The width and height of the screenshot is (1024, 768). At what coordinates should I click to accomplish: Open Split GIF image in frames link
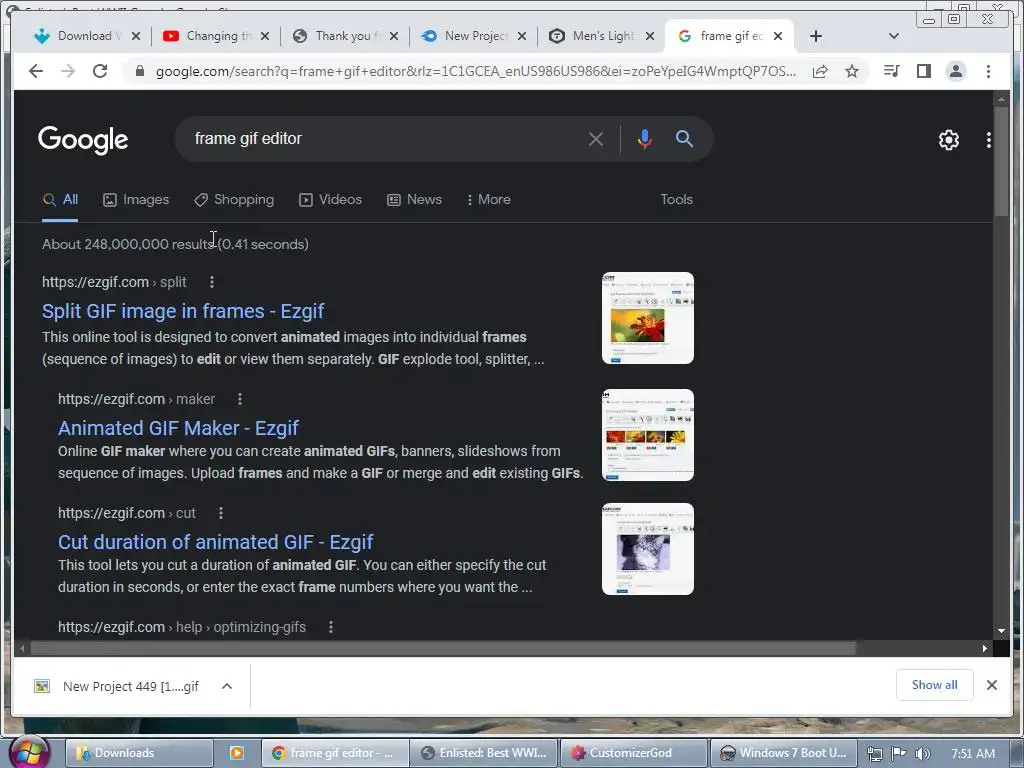[x=183, y=311]
